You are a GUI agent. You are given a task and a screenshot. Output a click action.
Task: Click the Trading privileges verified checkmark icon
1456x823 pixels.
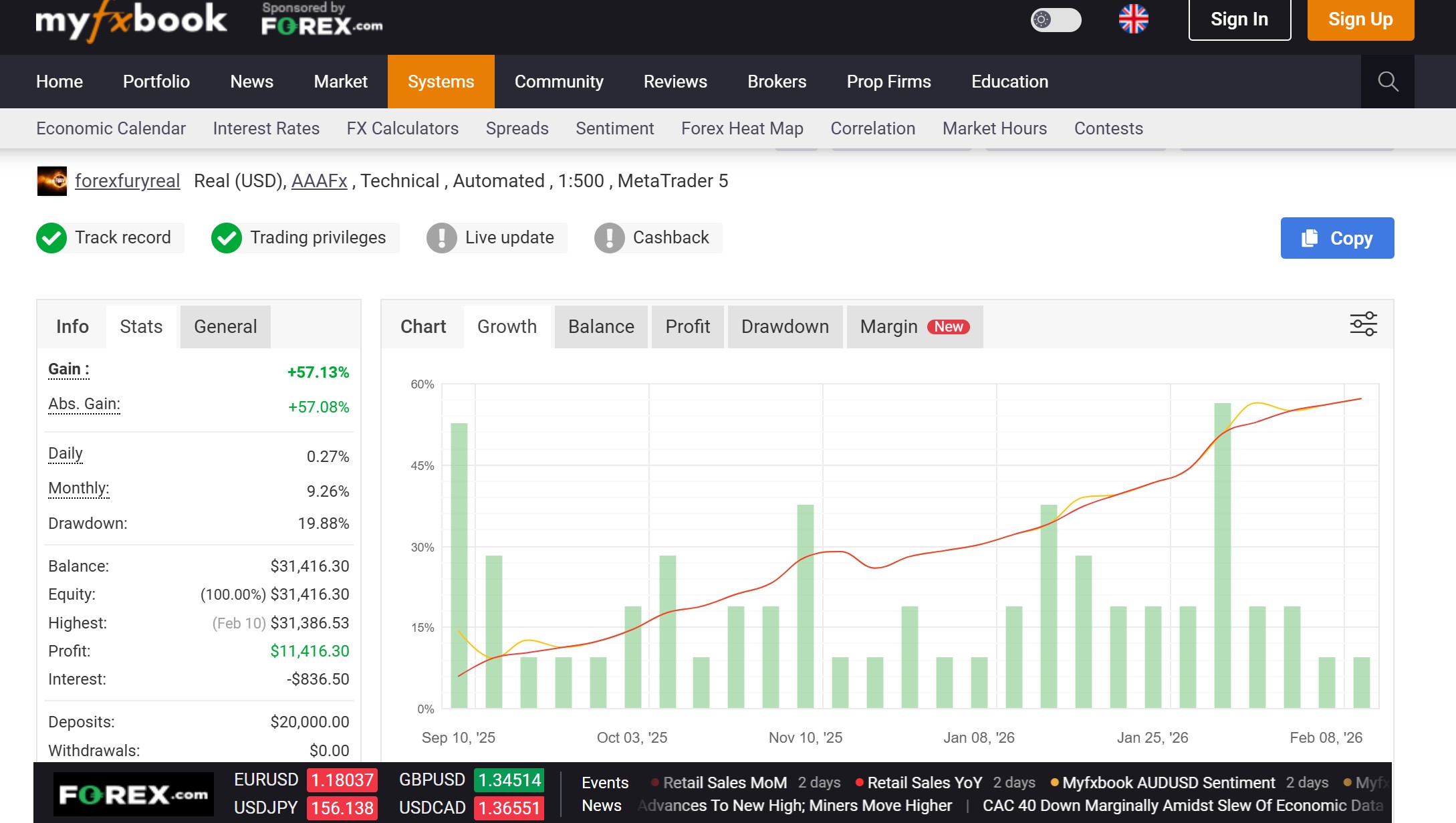pyautogui.click(x=227, y=238)
